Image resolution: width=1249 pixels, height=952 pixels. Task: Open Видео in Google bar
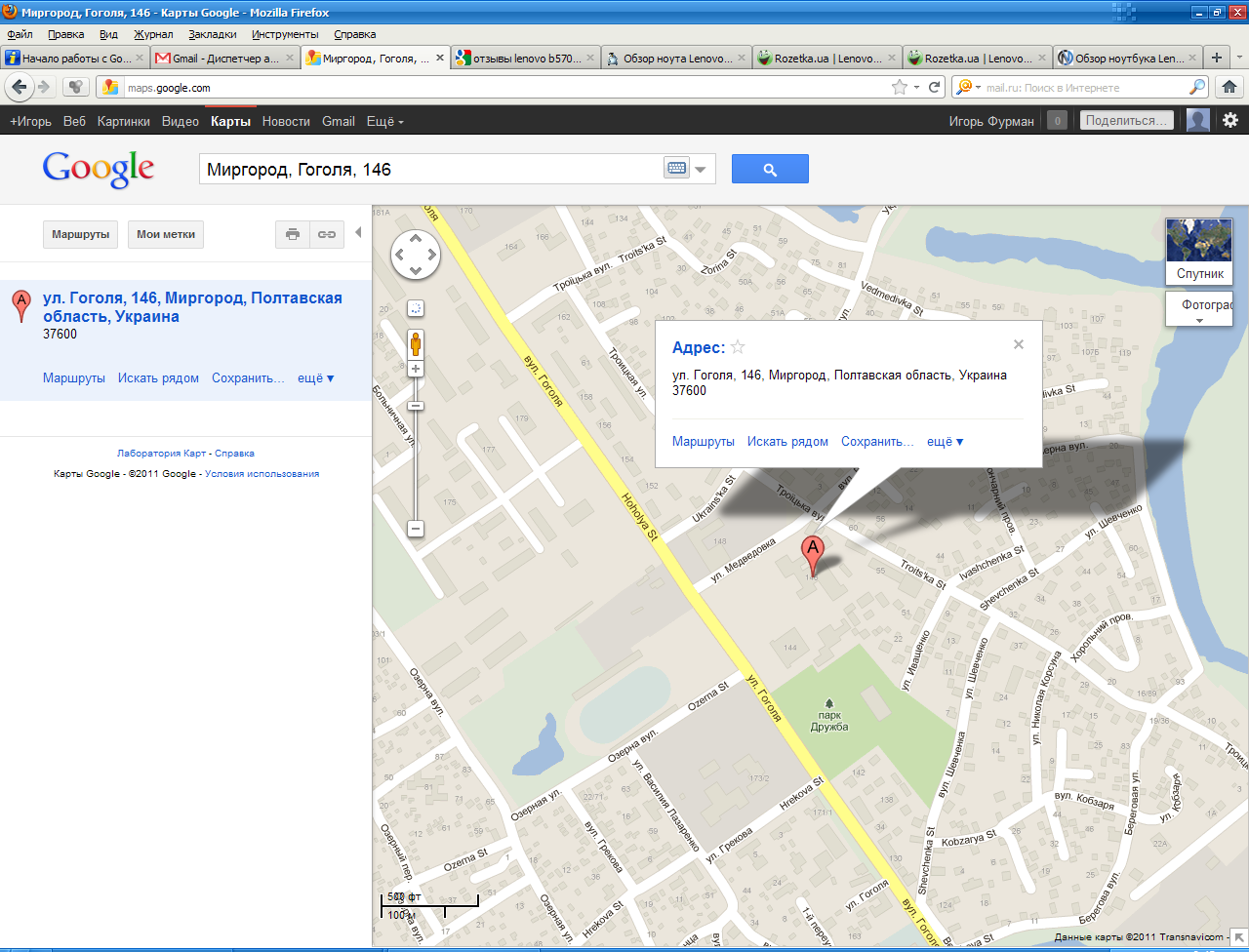(x=181, y=121)
